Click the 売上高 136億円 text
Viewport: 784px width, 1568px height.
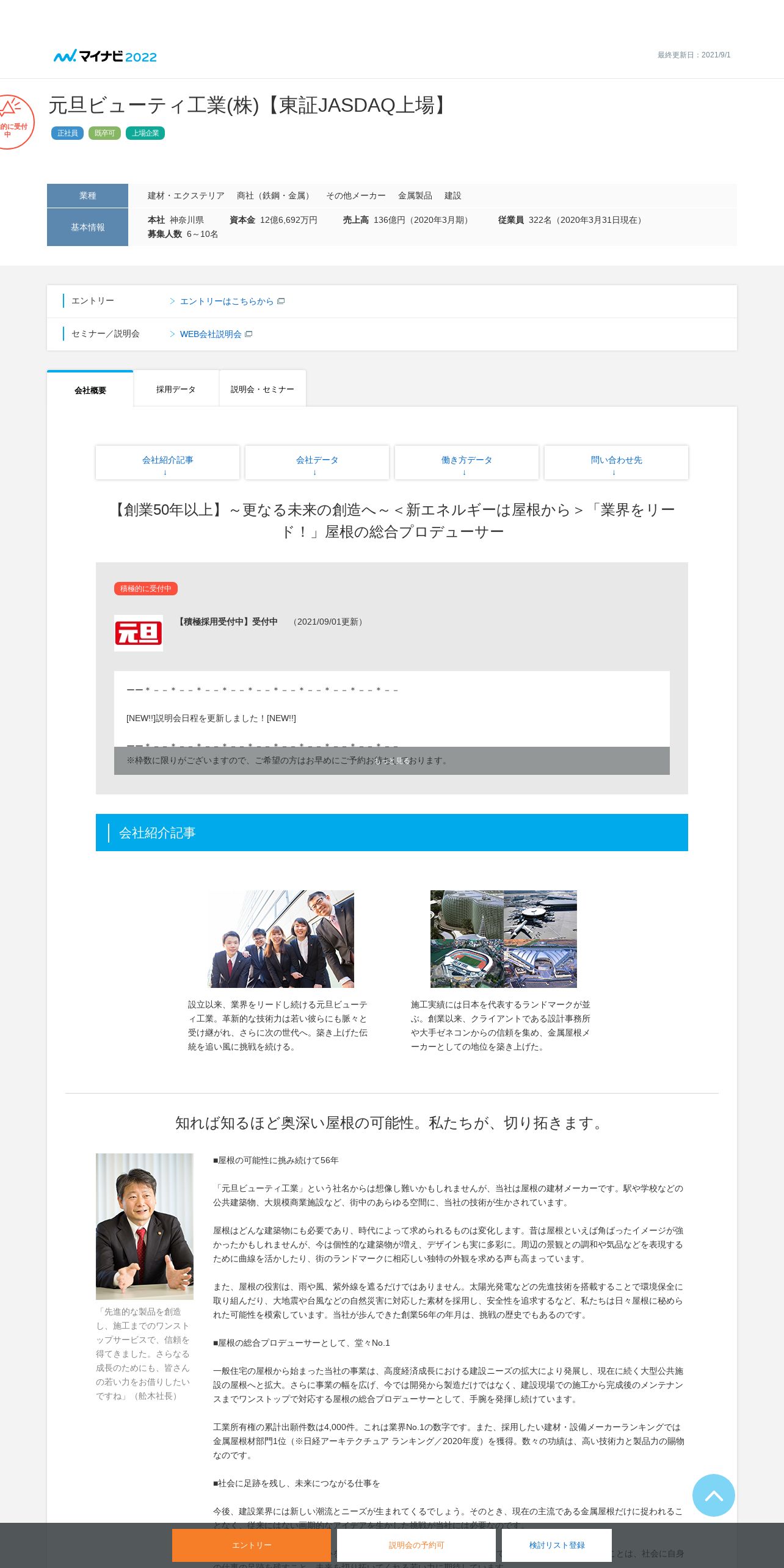pos(408,220)
